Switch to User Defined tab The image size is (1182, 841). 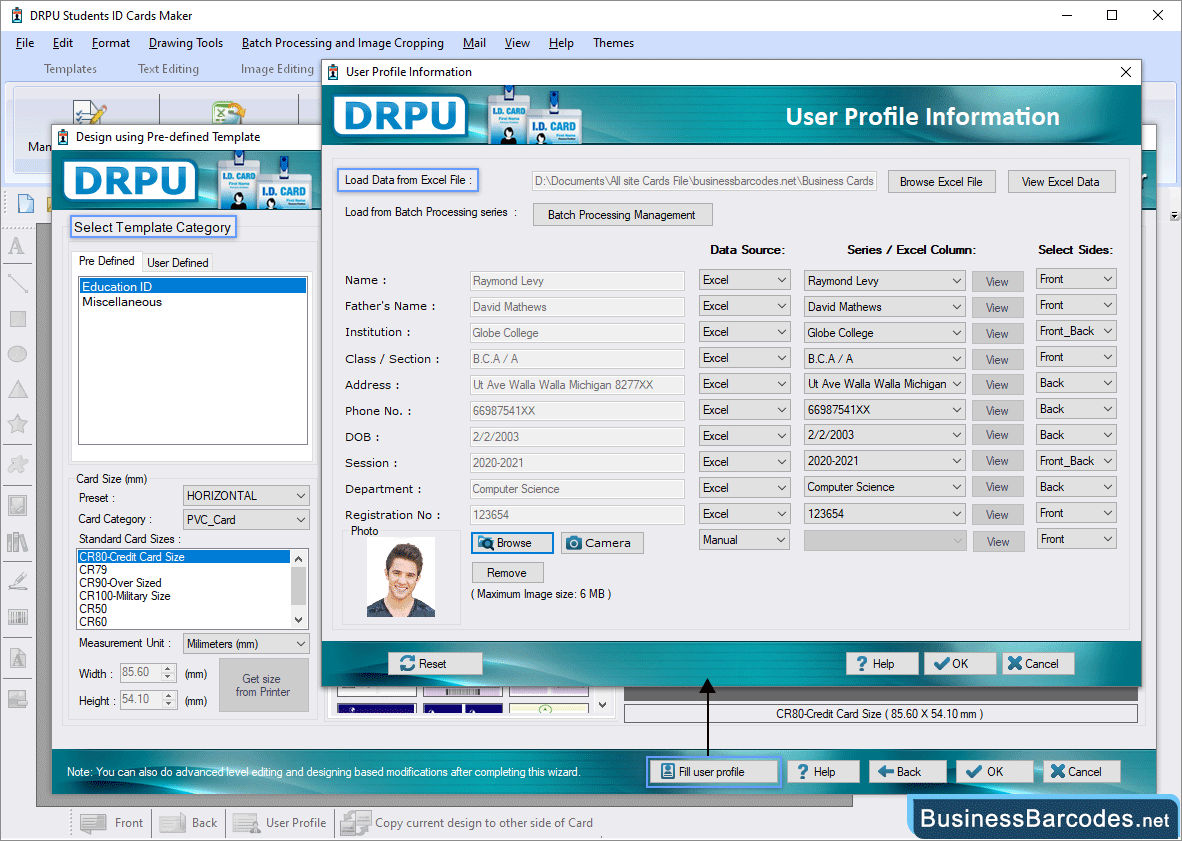coord(178,262)
